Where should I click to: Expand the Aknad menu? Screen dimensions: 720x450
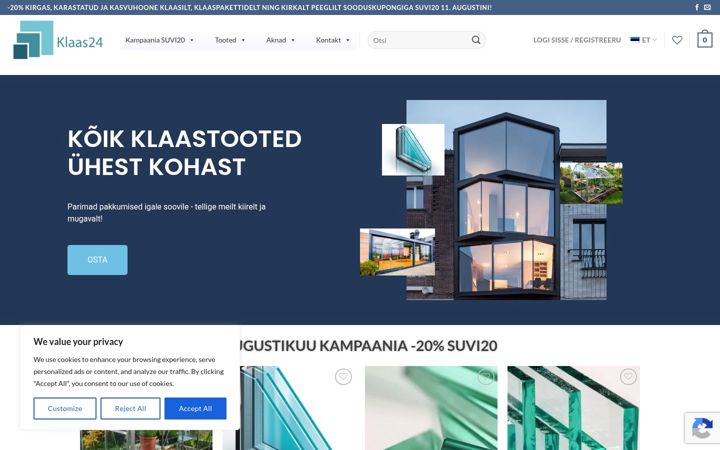[280, 40]
